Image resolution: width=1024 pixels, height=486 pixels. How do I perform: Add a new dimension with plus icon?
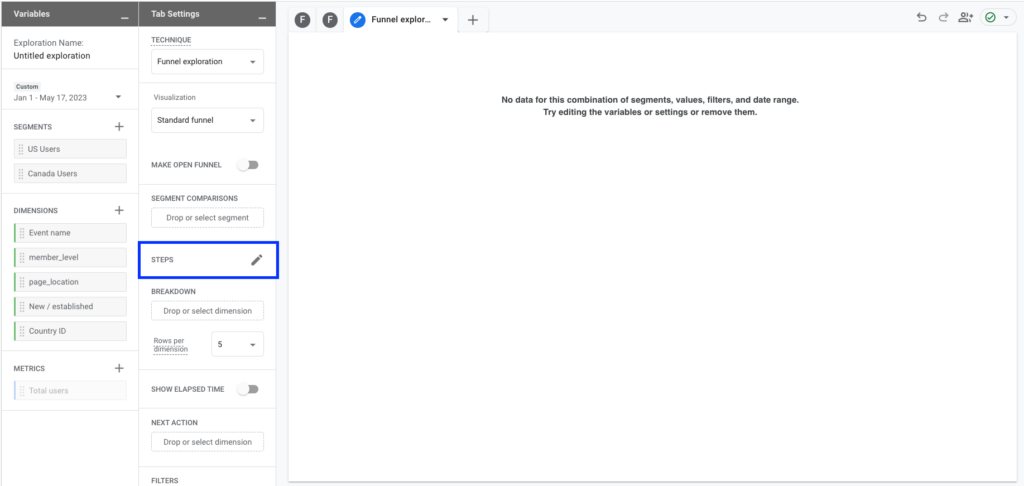pyautogui.click(x=119, y=211)
